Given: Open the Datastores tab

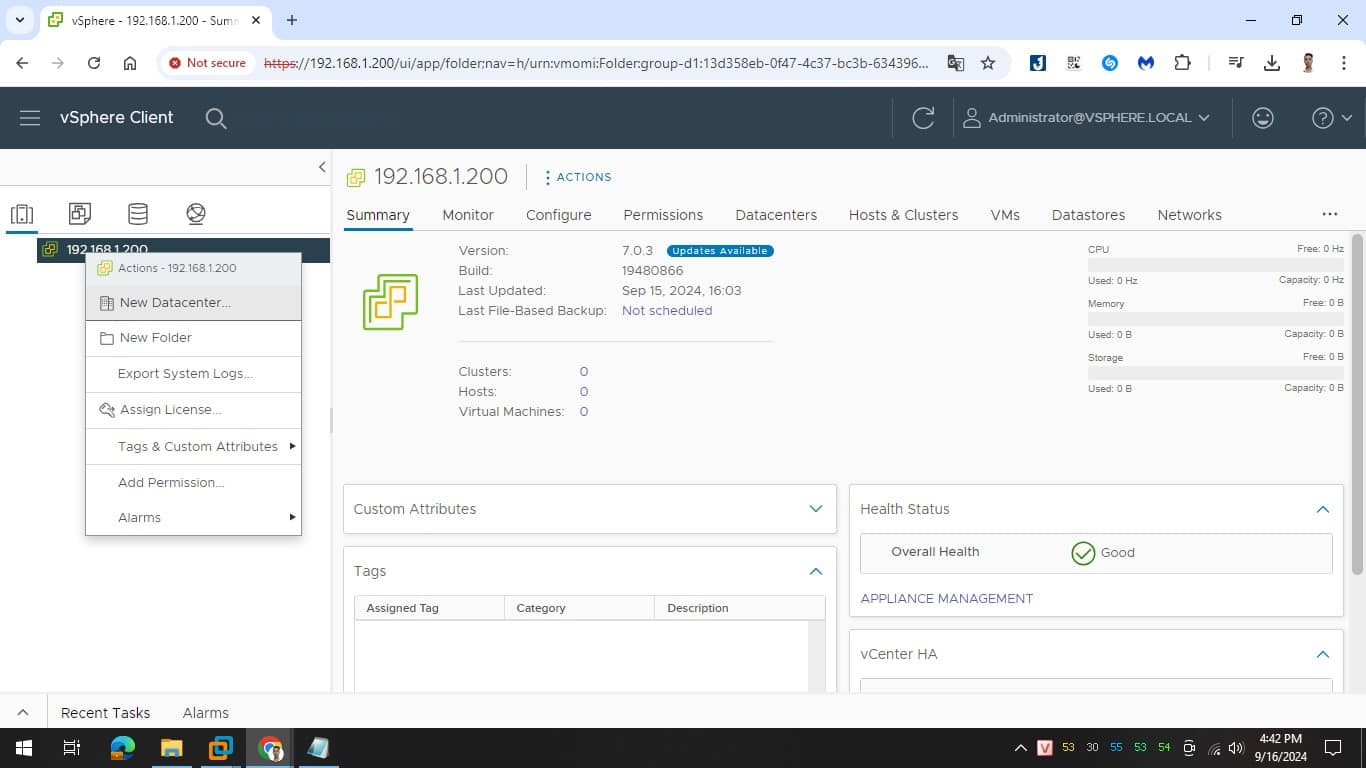Looking at the screenshot, I should coord(1088,215).
